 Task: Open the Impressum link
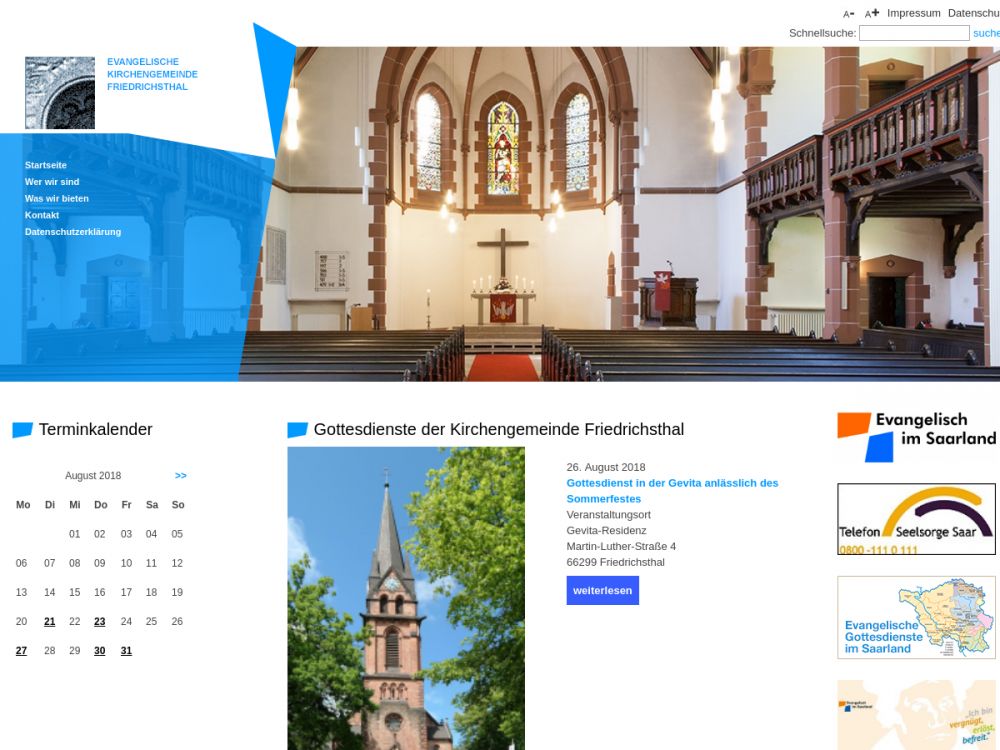(913, 13)
